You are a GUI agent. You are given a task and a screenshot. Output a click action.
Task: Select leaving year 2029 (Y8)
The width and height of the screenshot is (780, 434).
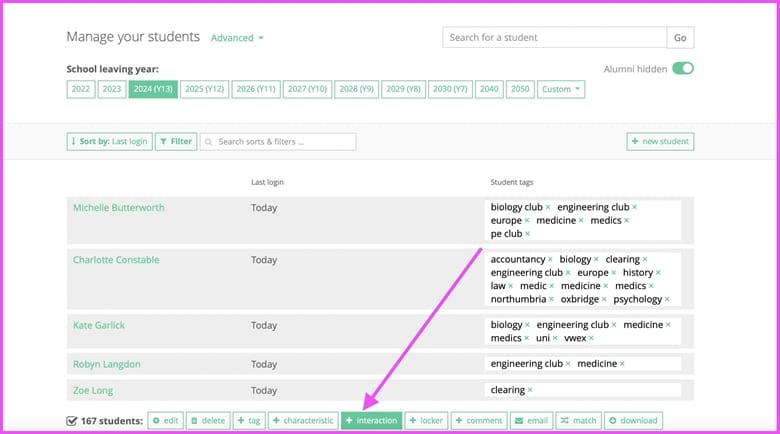coord(403,89)
